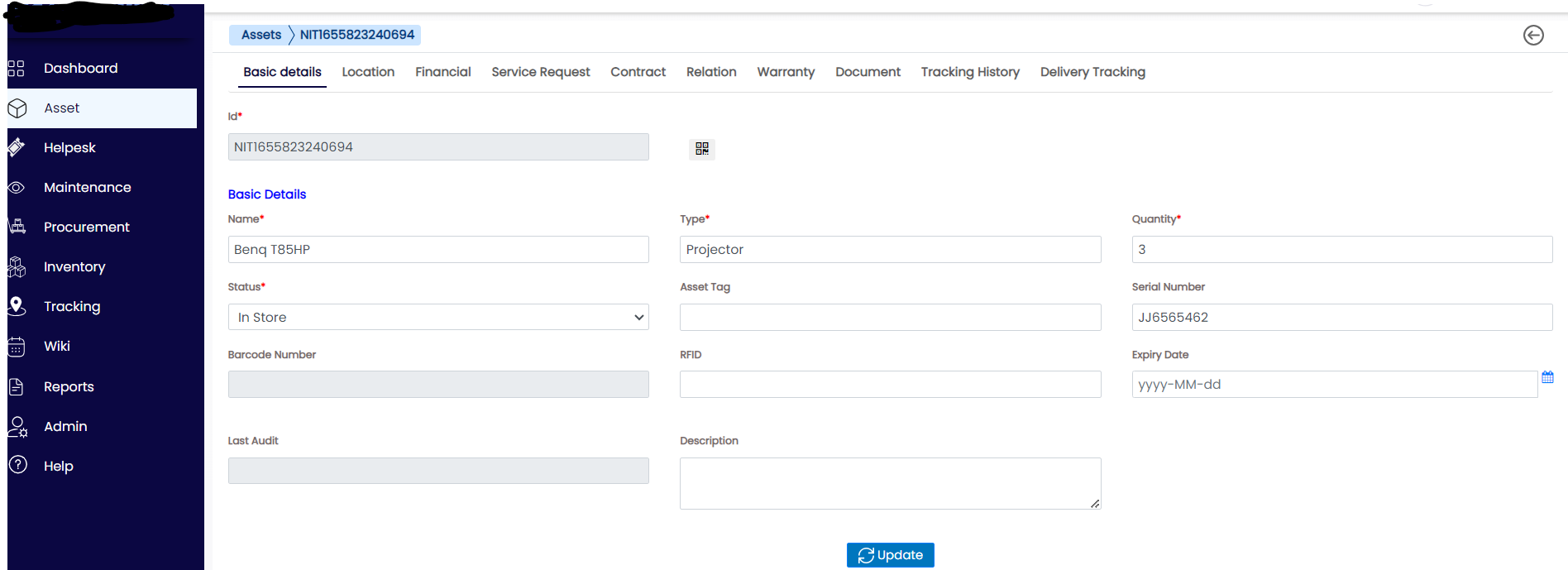Switch to the Delivery Tracking tab
Screen dimensions: 1568x570
click(x=1092, y=72)
